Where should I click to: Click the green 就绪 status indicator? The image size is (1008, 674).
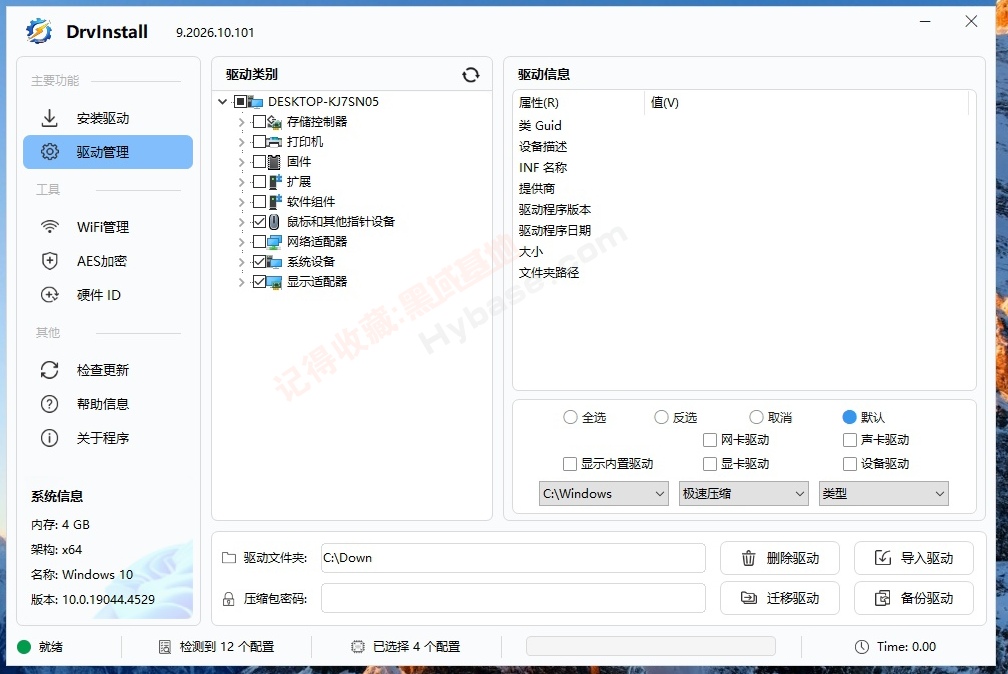[24, 647]
